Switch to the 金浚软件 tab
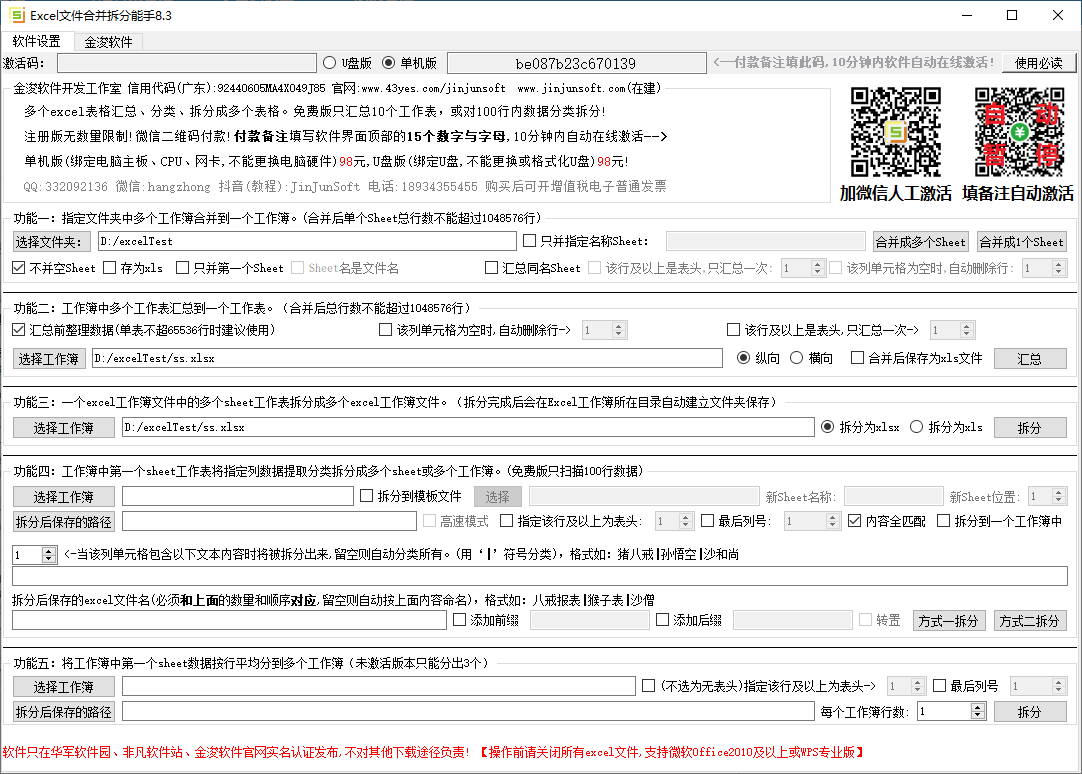Image resolution: width=1082 pixels, height=774 pixels. pos(108,42)
